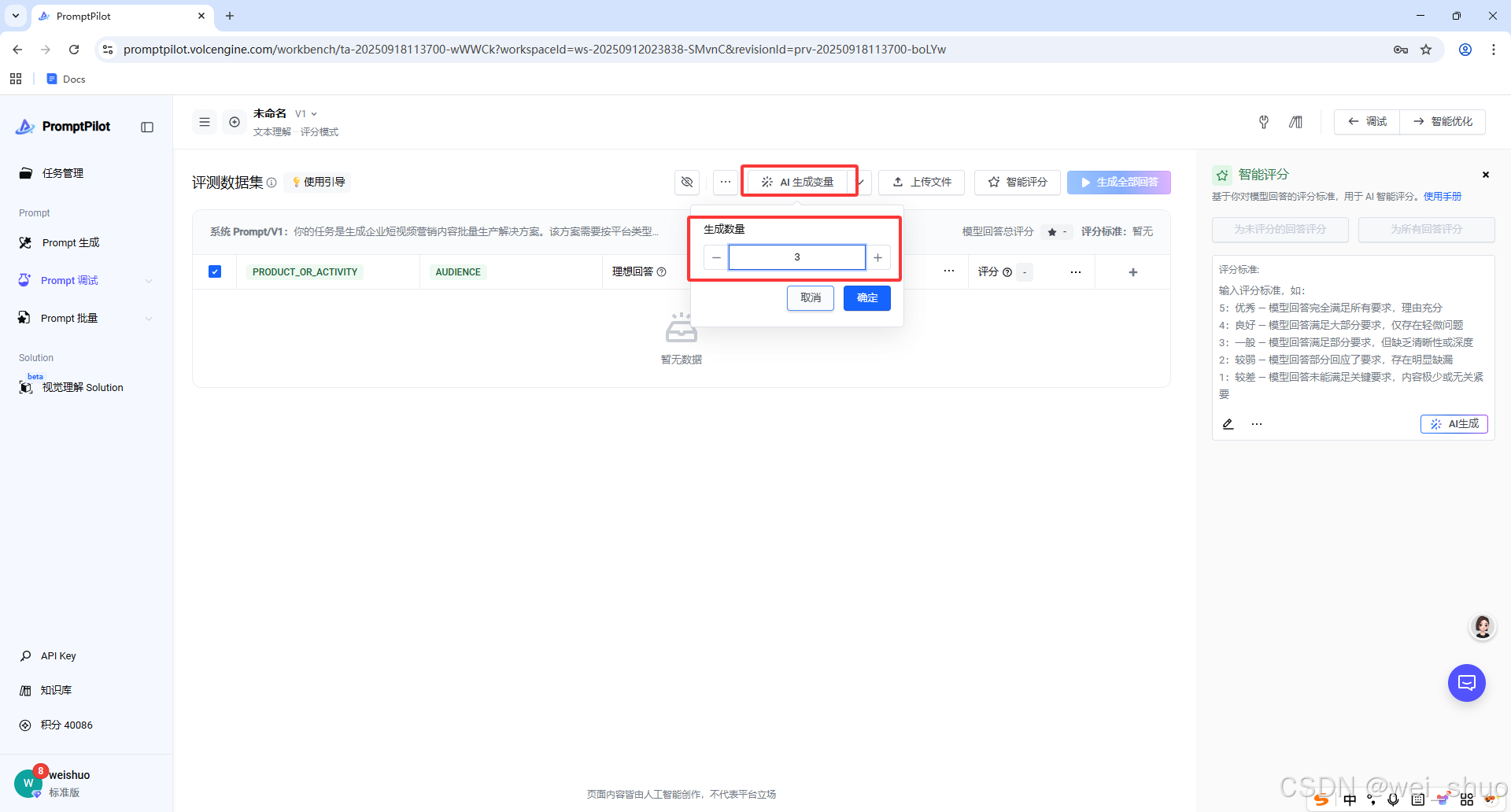Open the knowledge library icon in the header
Image resolution: width=1511 pixels, height=812 pixels.
click(1295, 122)
